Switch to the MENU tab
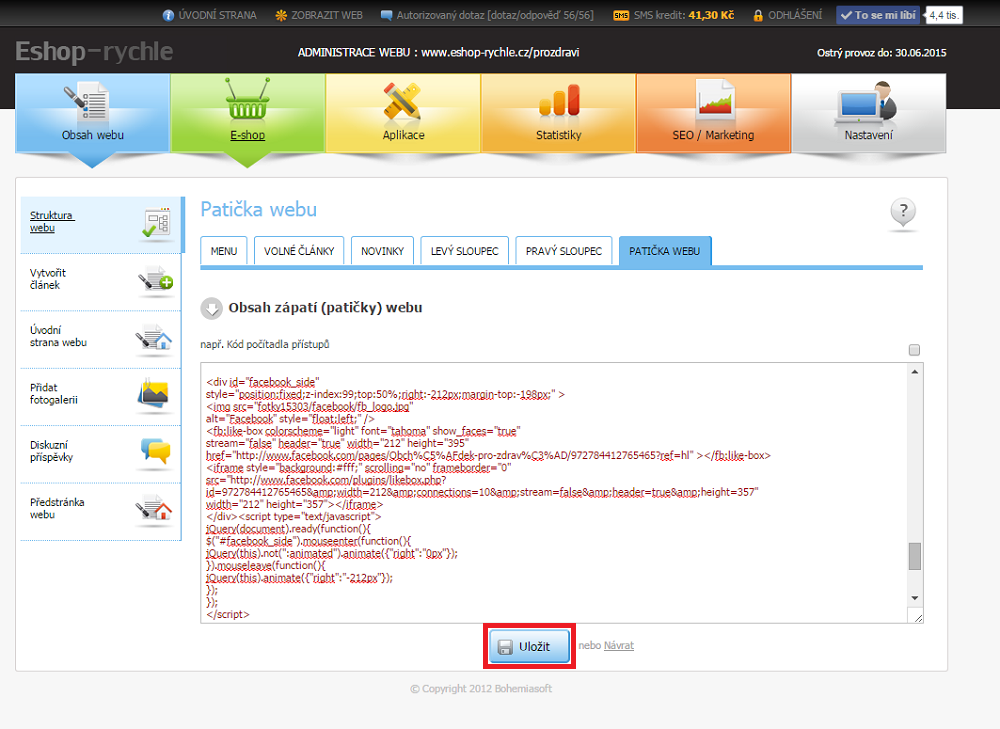Screen dimensions: 1000x729 click(x=224, y=251)
